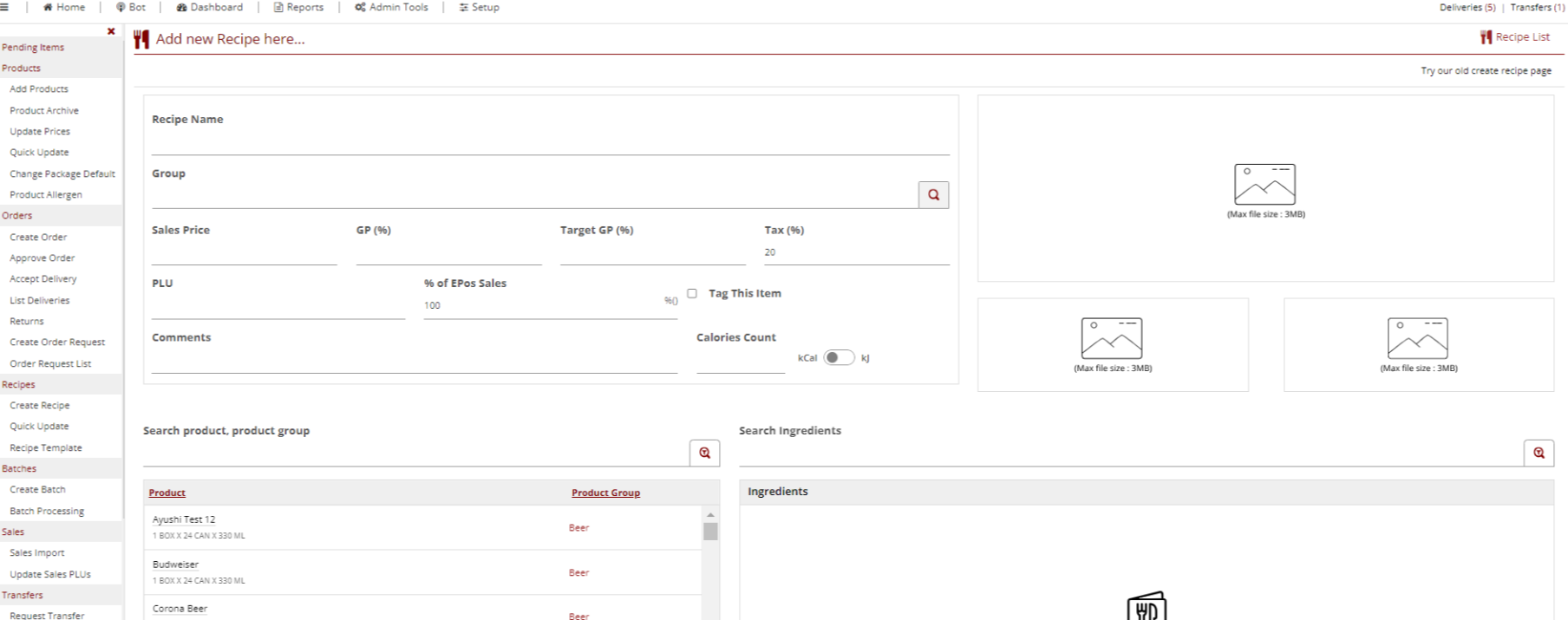Close the left sidebar panel
Image resolution: width=1568 pixels, height=620 pixels.
111,31
